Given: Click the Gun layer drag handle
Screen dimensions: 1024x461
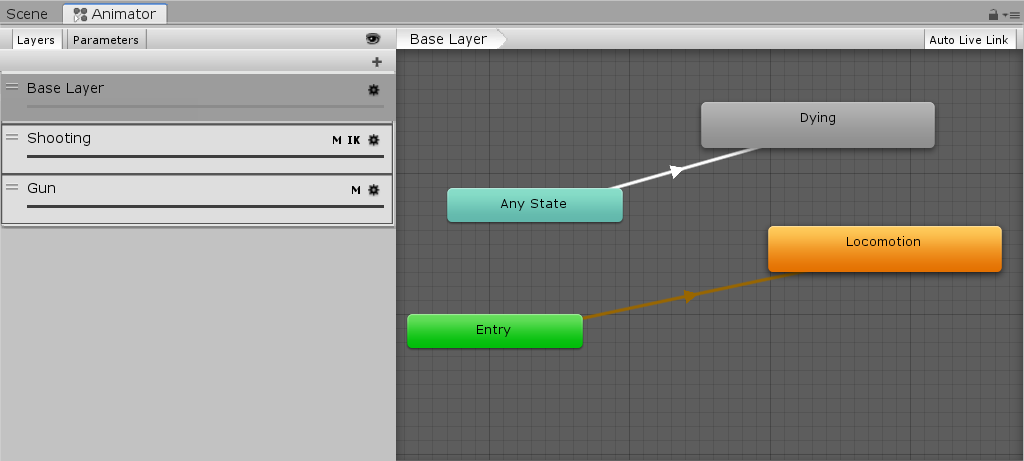Looking at the screenshot, I should (x=12, y=187).
